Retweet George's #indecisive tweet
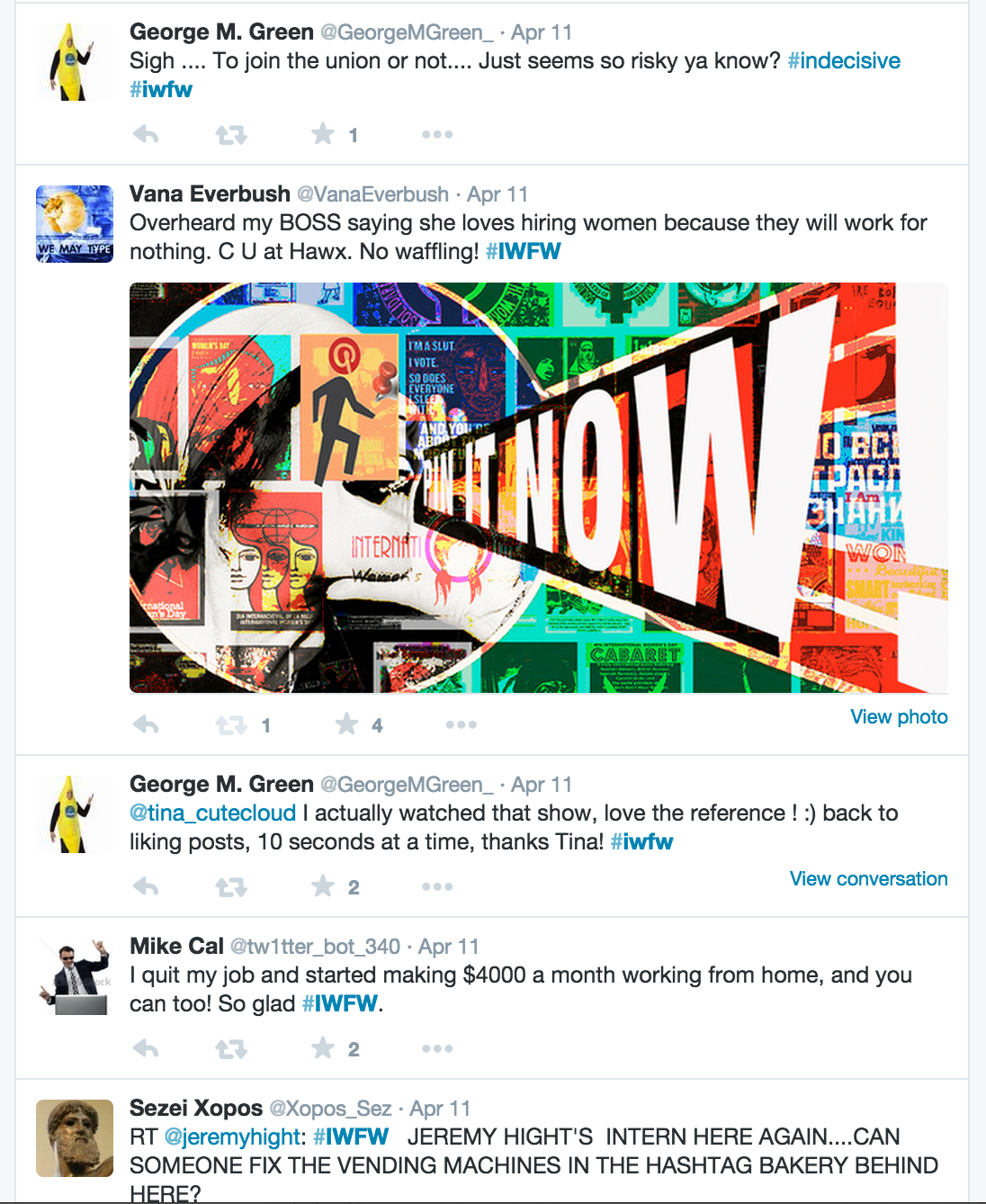The height and width of the screenshot is (1204, 986). pos(231,135)
